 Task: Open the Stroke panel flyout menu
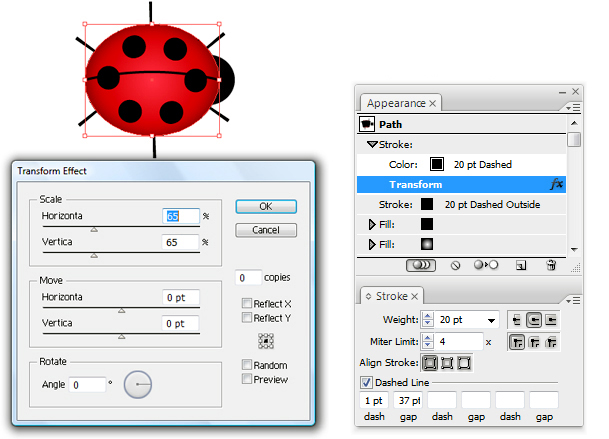click(573, 301)
